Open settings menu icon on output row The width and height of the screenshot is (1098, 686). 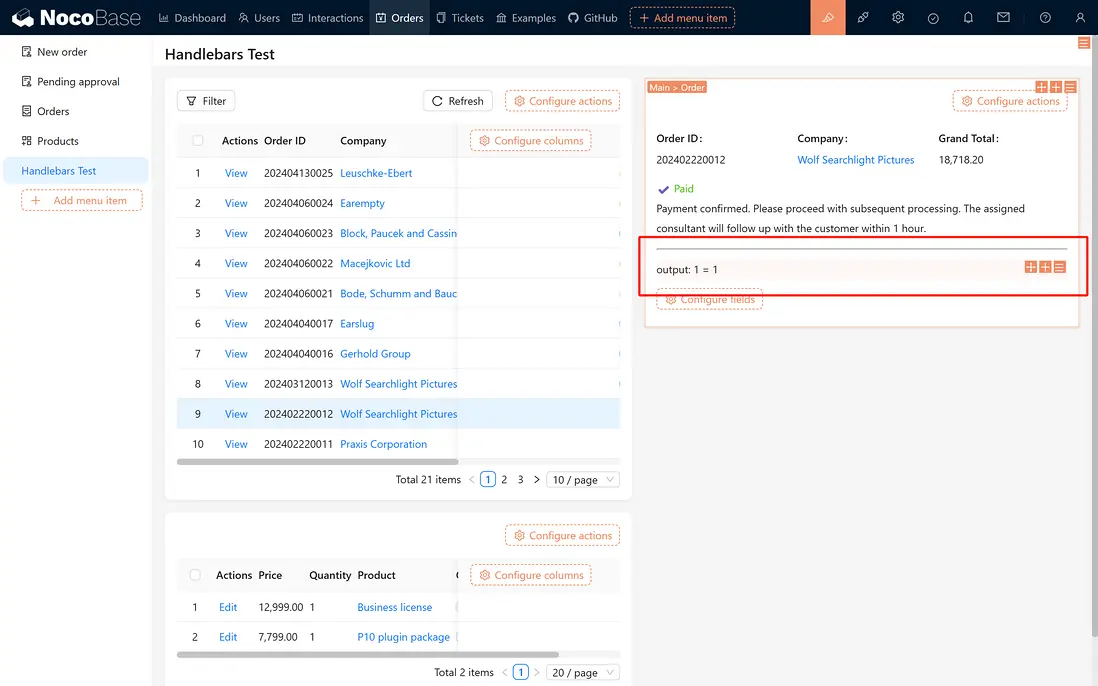tap(1059, 267)
